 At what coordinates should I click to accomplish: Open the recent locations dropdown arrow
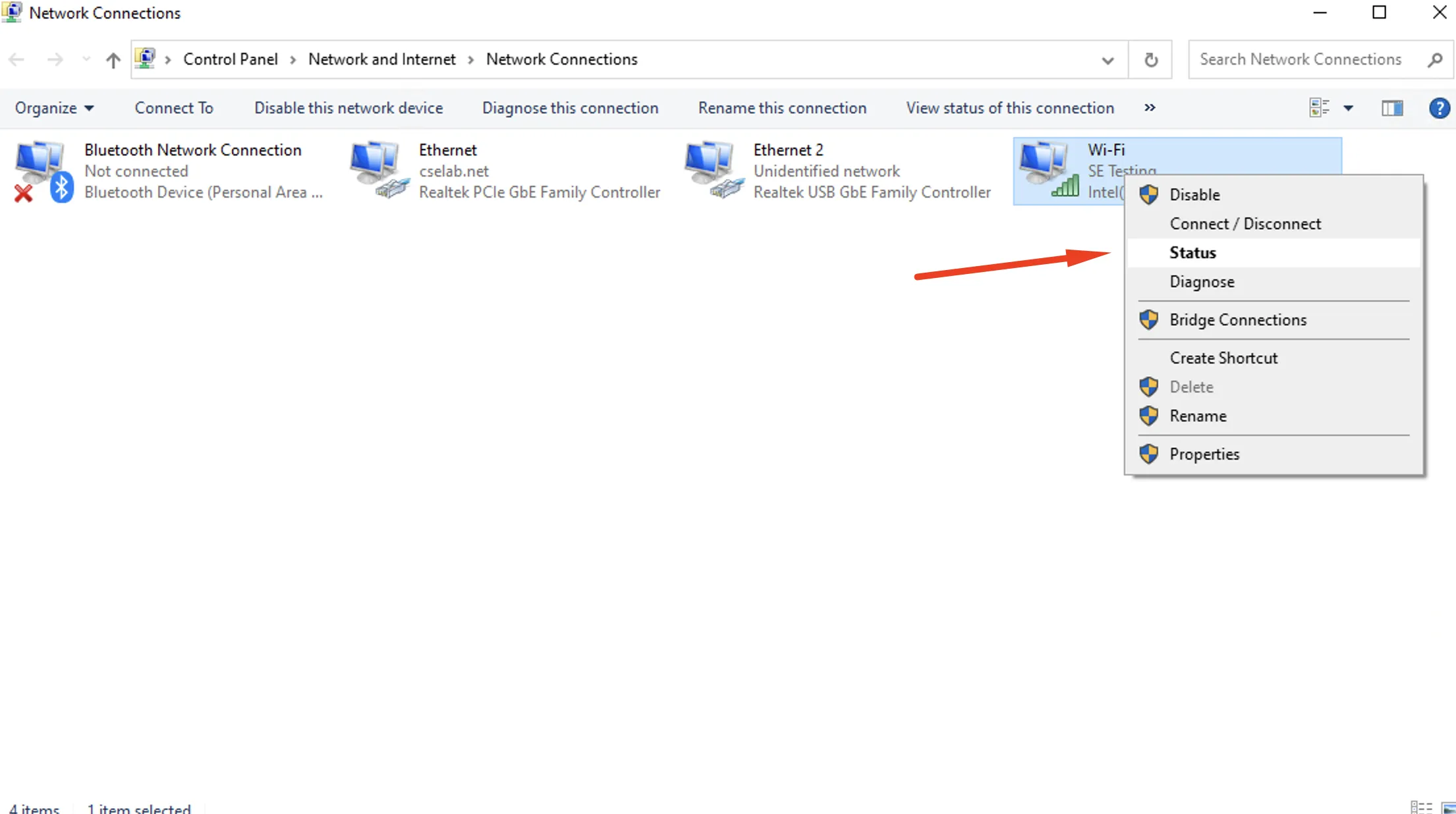coord(86,60)
